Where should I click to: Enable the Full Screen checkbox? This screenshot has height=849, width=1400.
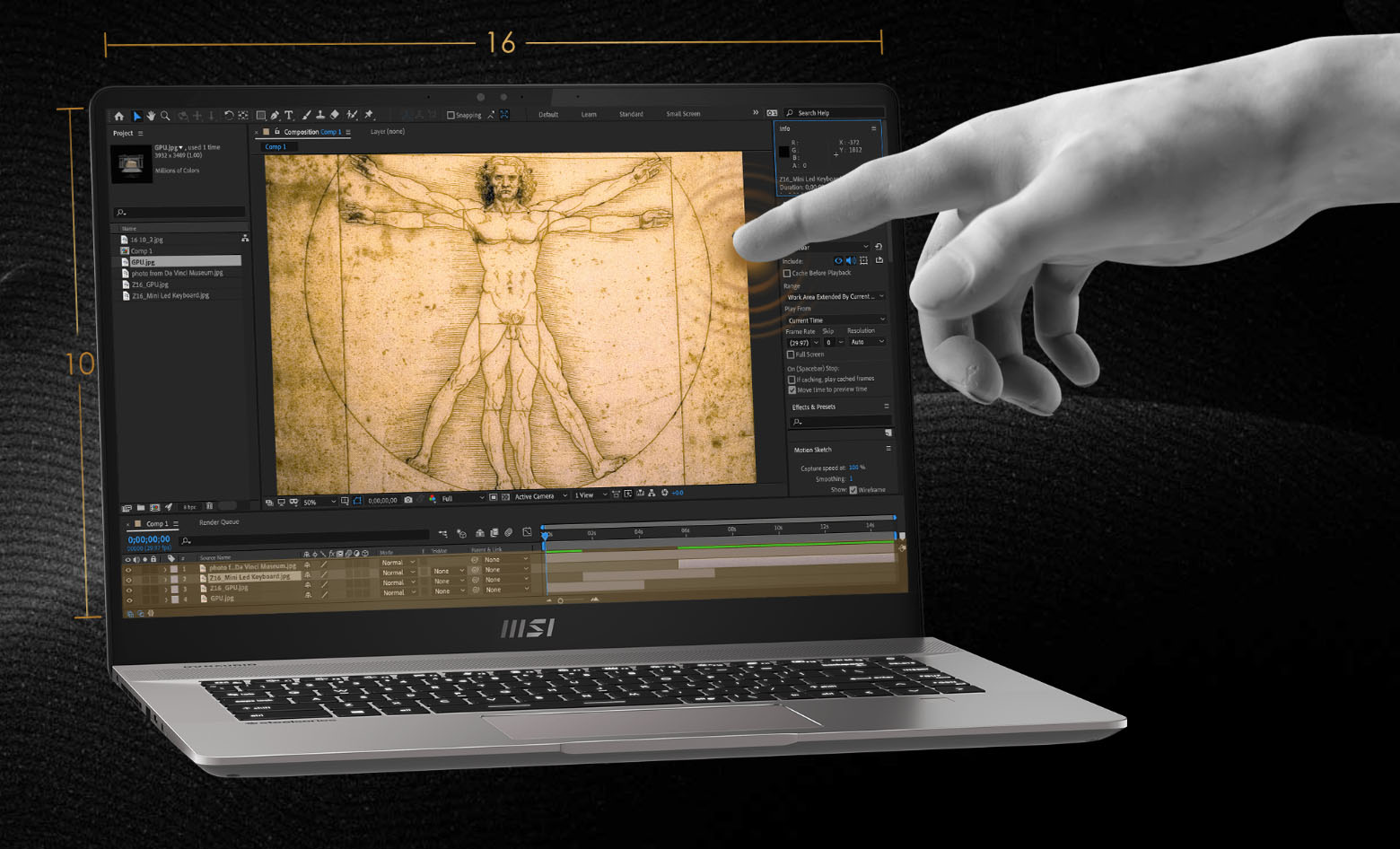[791, 354]
